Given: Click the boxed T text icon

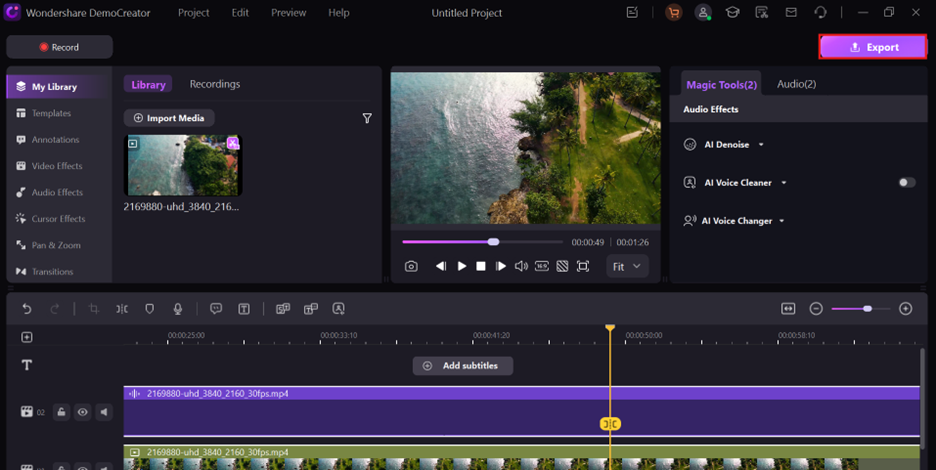Looking at the screenshot, I should tap(244, 309).
